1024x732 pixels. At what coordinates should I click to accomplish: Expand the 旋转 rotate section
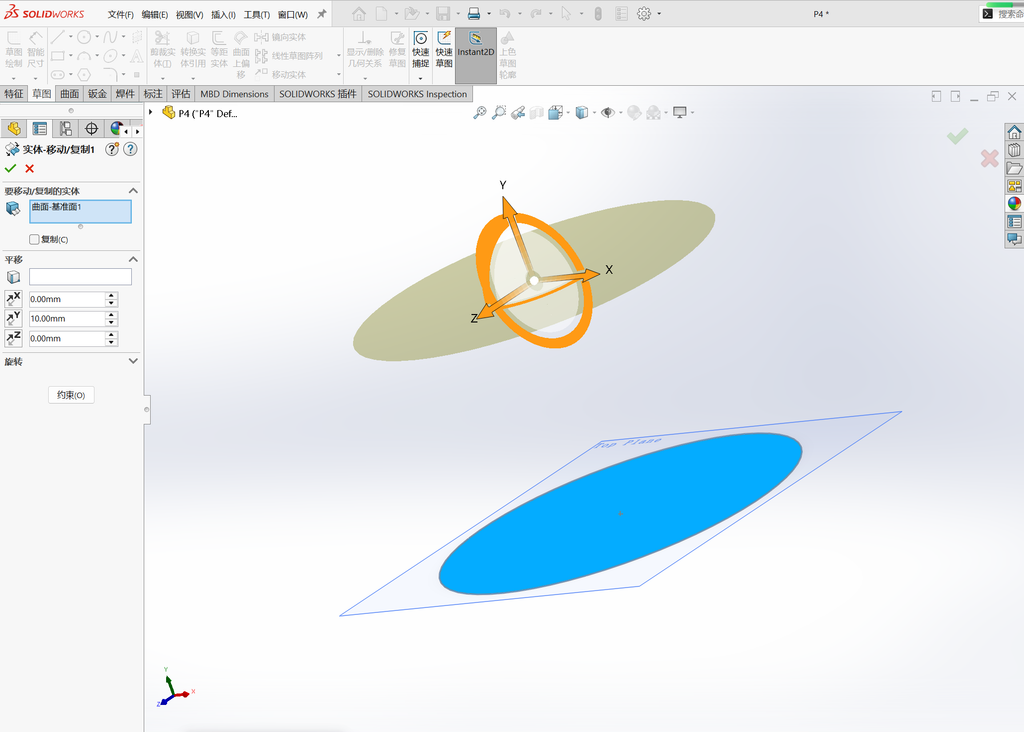click(x=133, y=361)
